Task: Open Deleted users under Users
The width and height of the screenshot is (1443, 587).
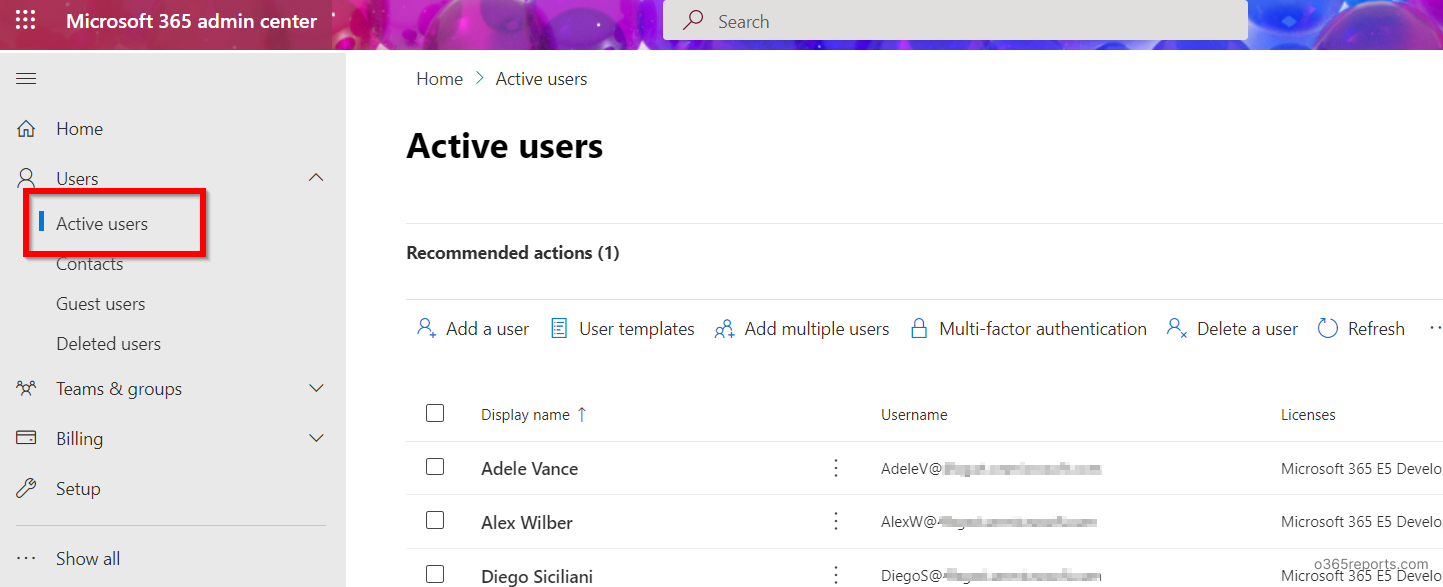Action: pyautogui.click(x=108, y=344)
